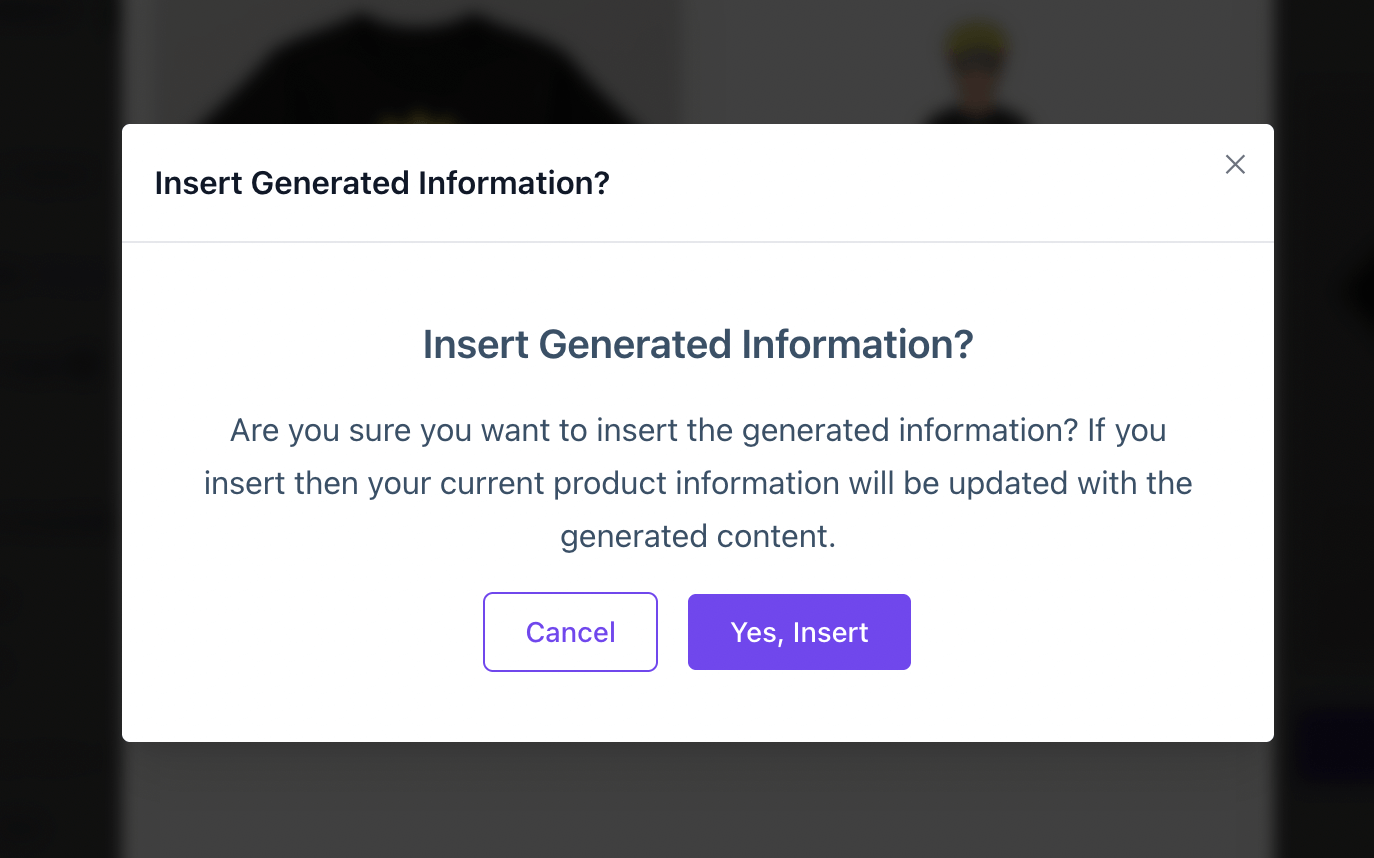Click the dialog header title text
Screen dimensions: 1374x858
[382, 184]
